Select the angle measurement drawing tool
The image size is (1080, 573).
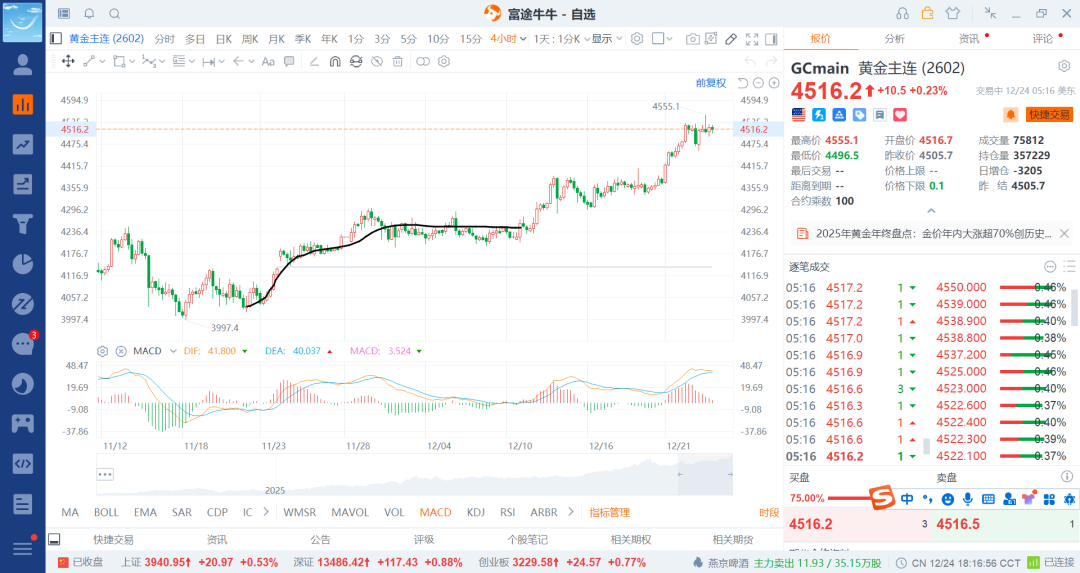coord(314,61)
